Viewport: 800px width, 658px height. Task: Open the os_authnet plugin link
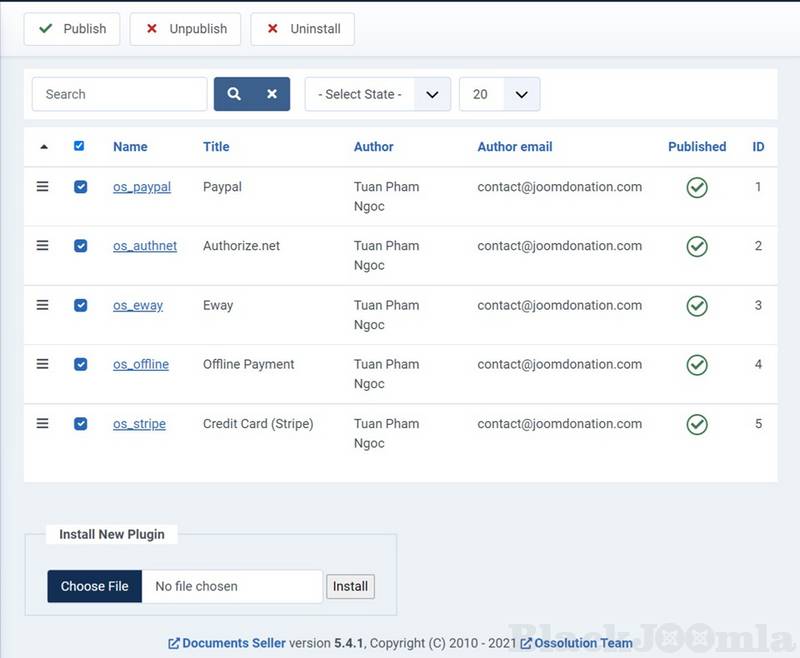[145, 246]
